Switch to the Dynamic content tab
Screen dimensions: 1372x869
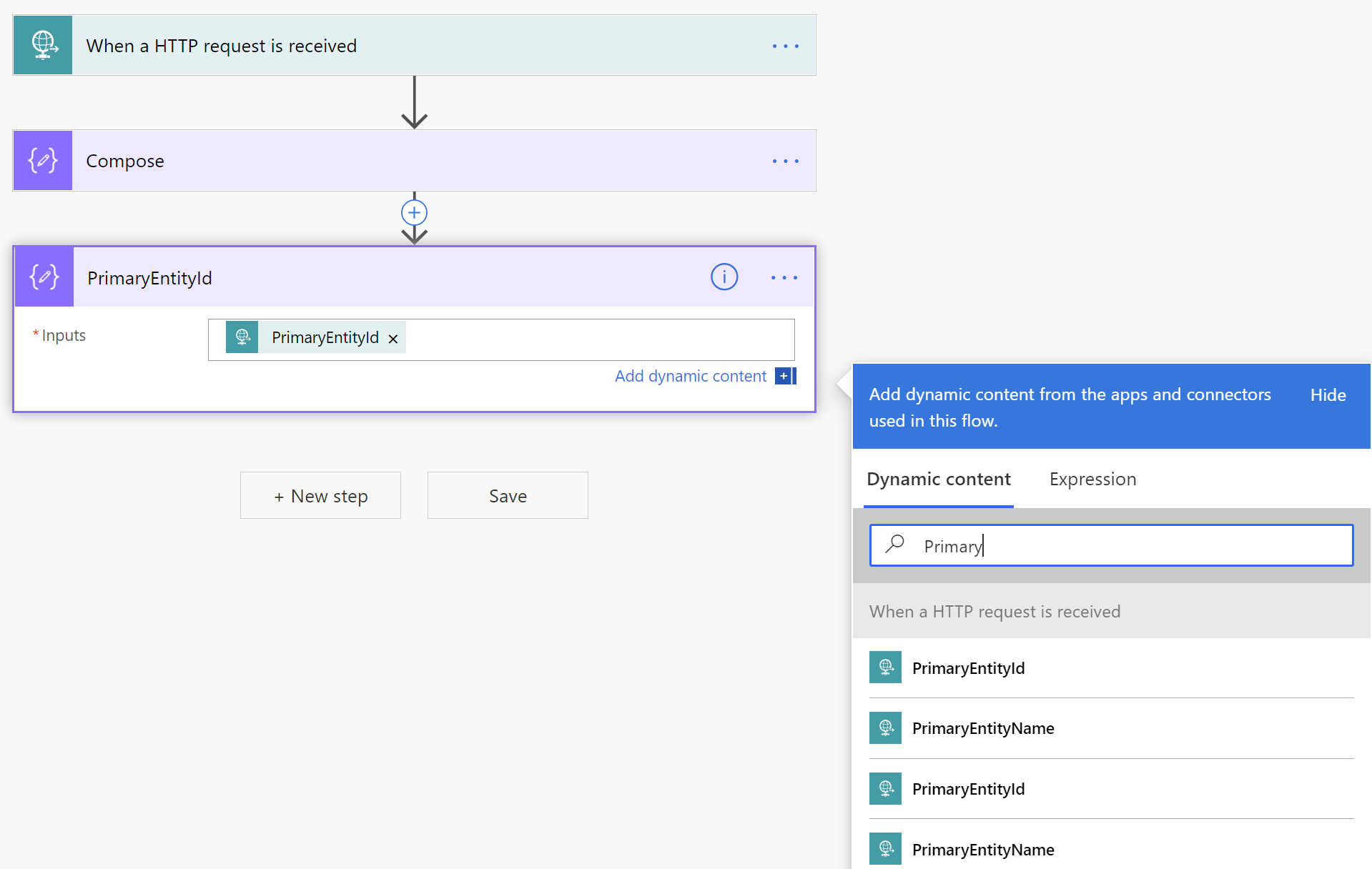(939, 479)
